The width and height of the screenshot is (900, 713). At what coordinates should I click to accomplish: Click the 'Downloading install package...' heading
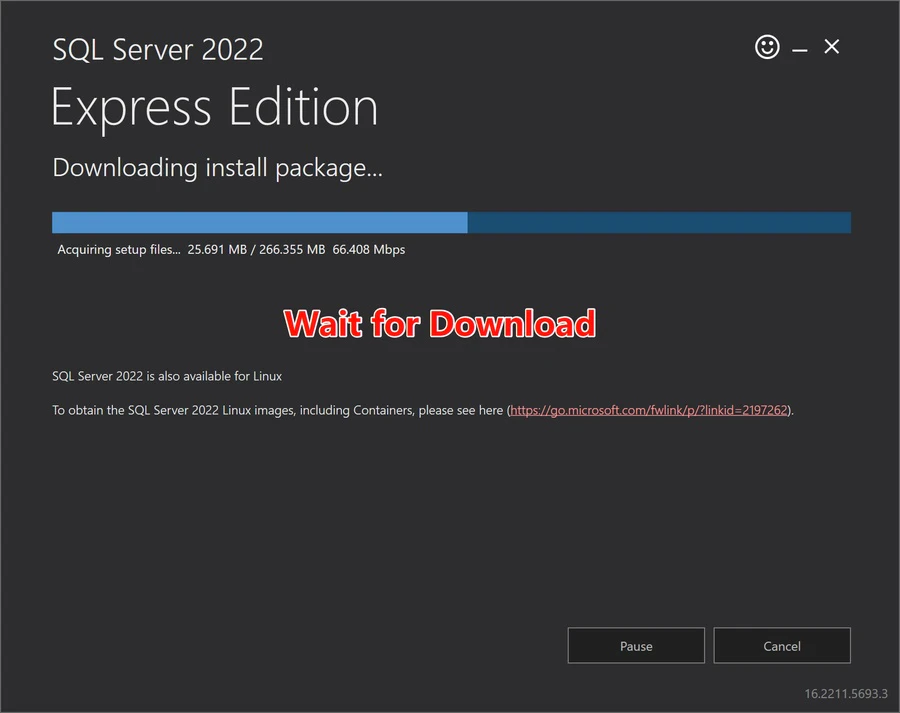tap(218, 168)
